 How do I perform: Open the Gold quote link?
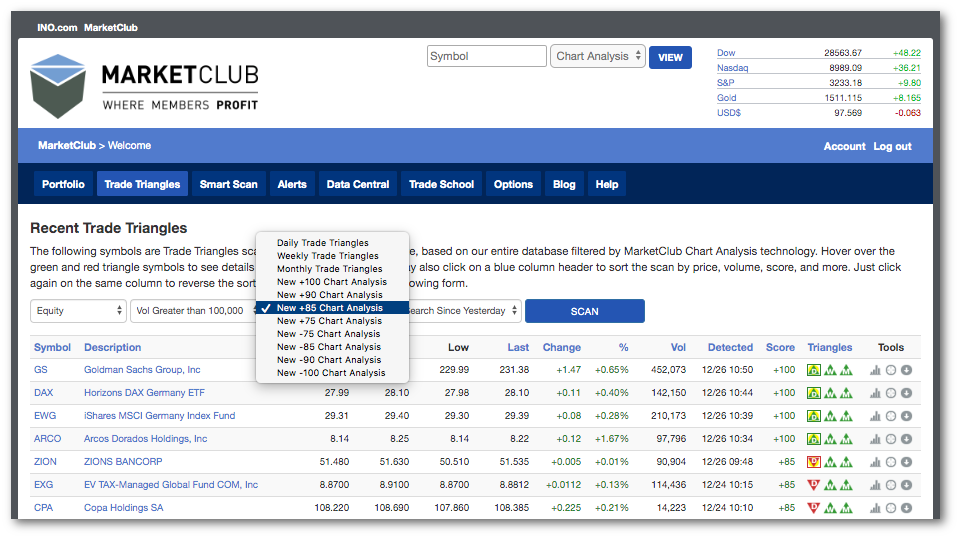(x=727, y=98)
